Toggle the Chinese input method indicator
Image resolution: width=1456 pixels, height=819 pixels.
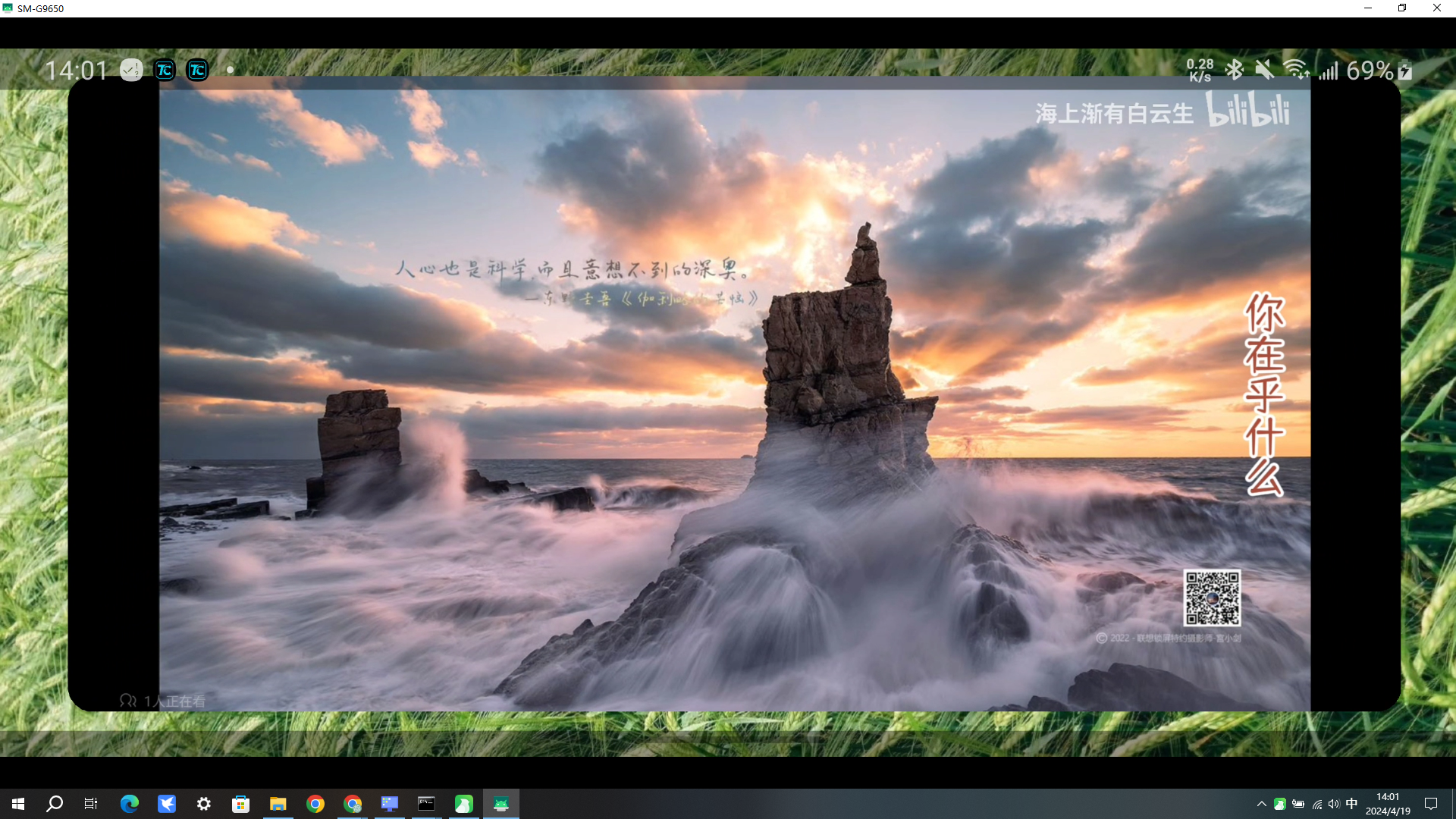[x=1351, y=804]
